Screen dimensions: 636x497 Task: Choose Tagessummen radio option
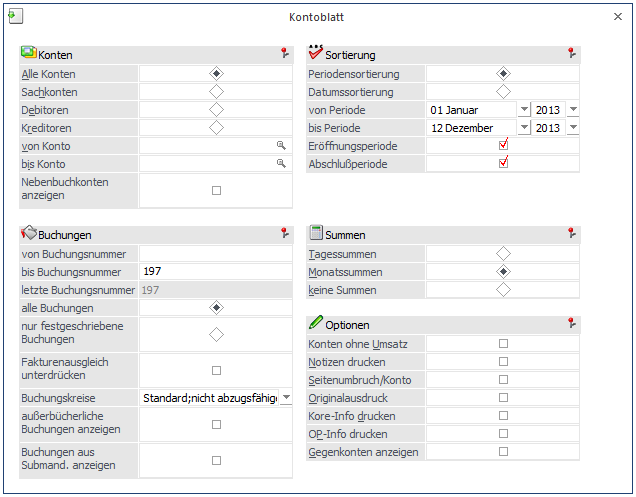(503, 254)
